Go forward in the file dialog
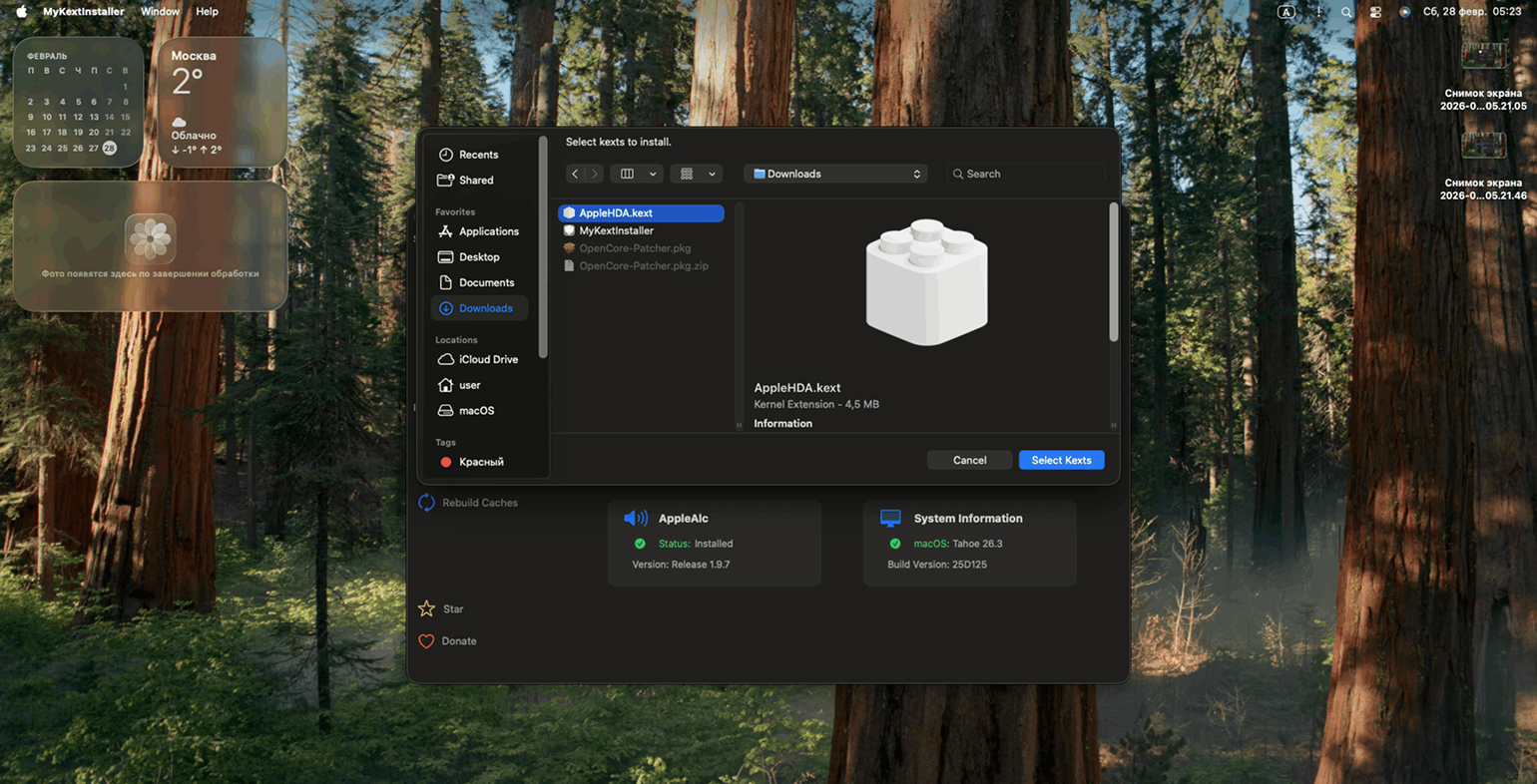 595,174
